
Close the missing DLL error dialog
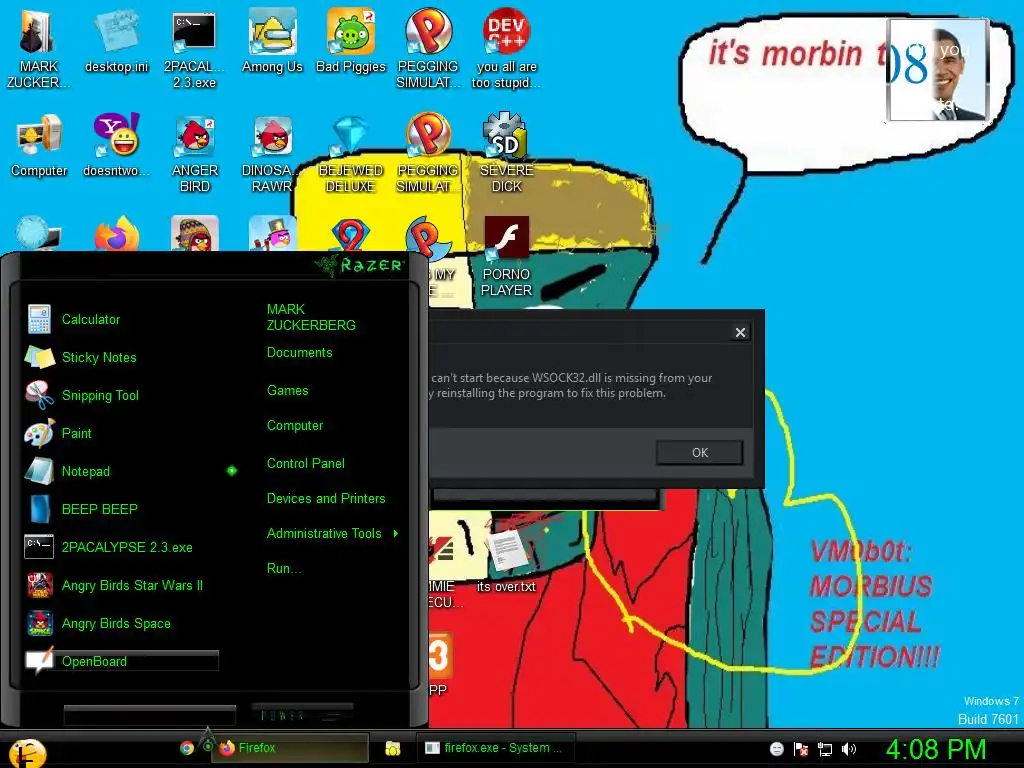point(740,332)
